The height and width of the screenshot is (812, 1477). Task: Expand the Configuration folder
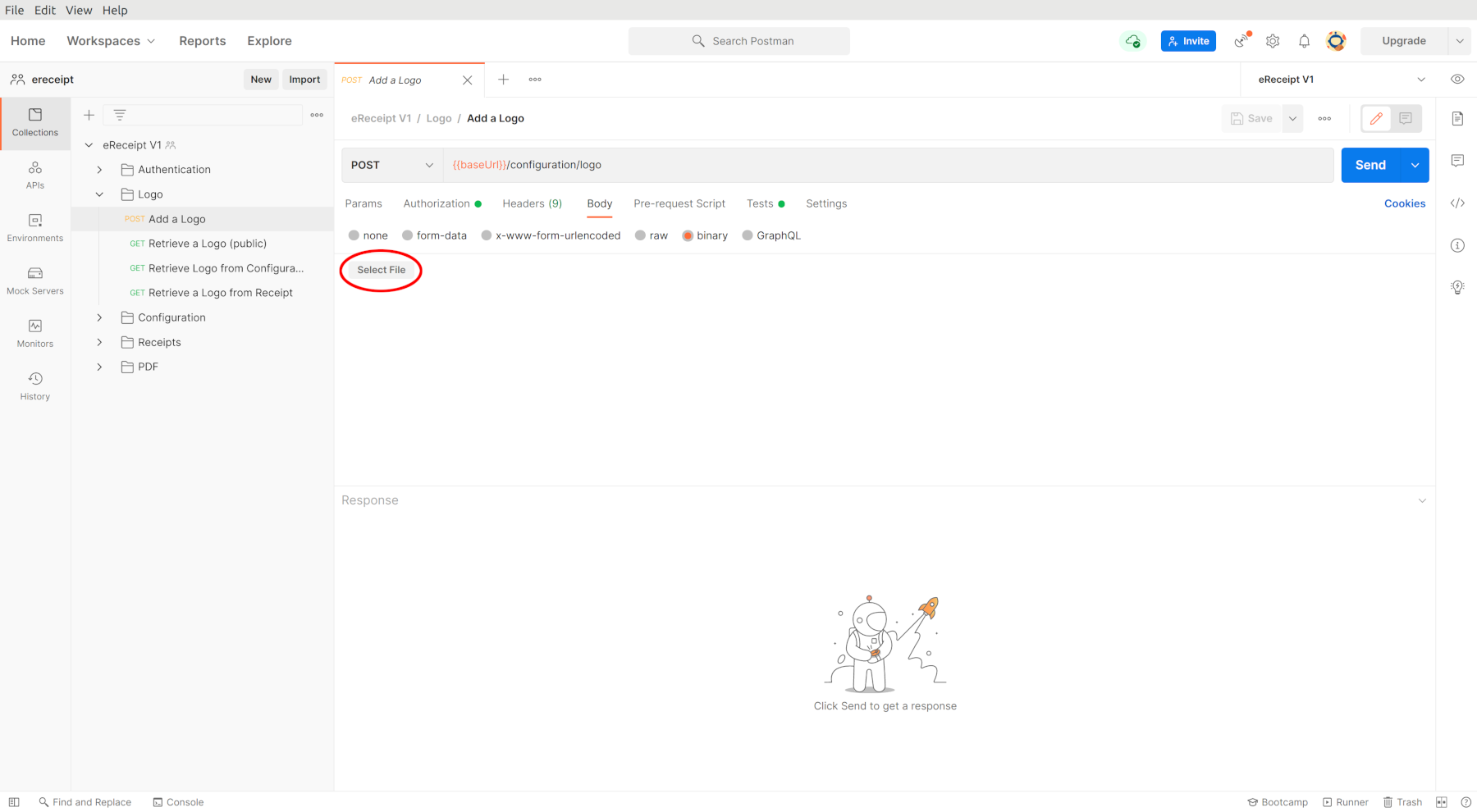(x=99, y=317)
